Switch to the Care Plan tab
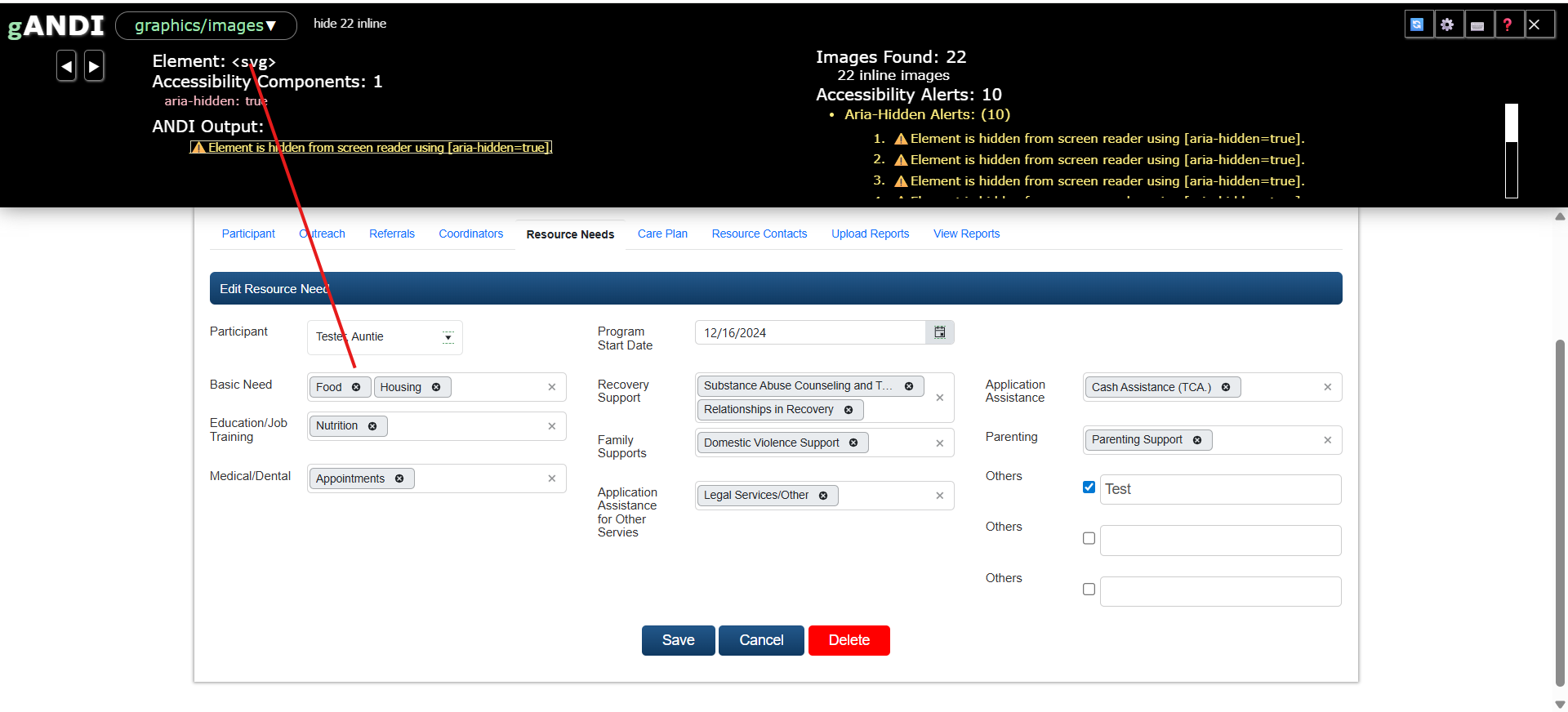Screen dimensions: 1568x712 662,234
